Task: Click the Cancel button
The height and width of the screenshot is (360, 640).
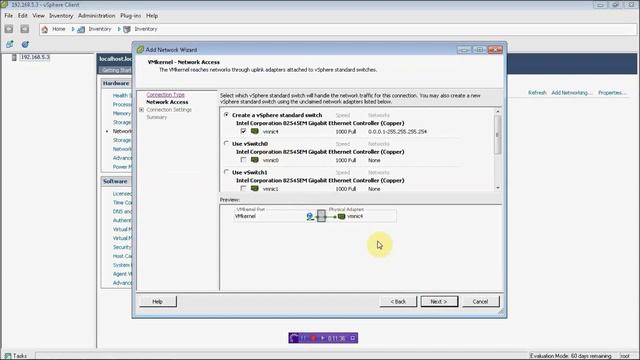Action: pyautogui.click(x=480, y=302)
